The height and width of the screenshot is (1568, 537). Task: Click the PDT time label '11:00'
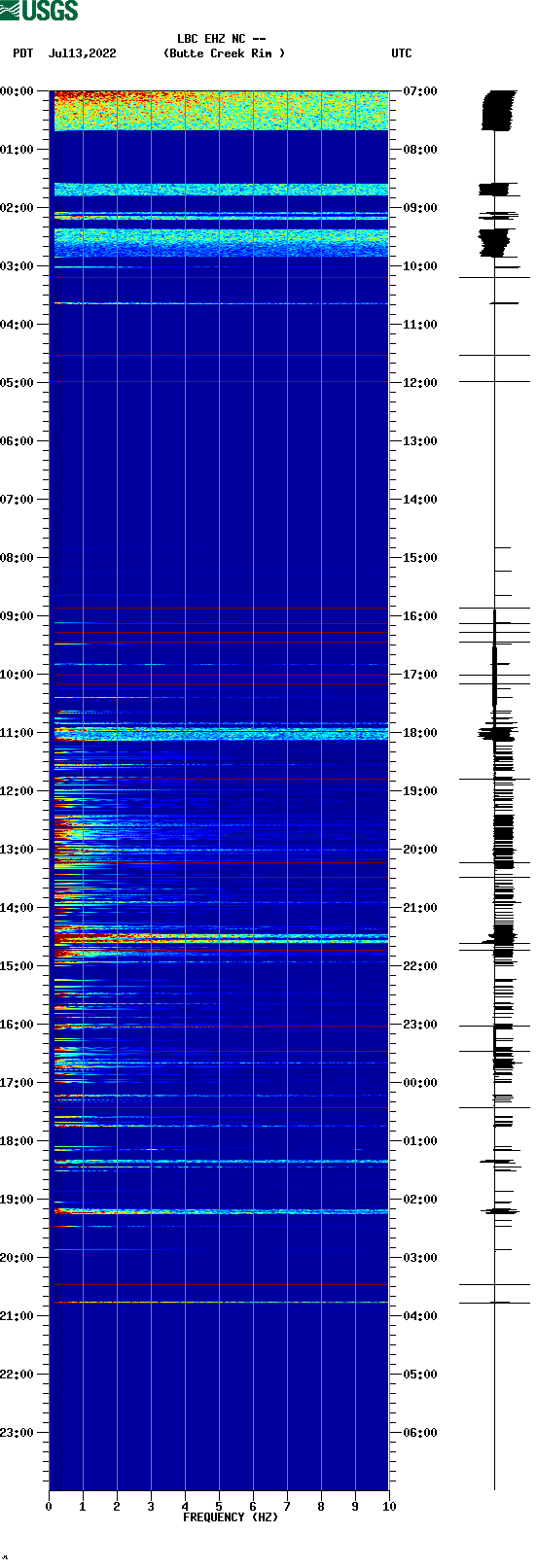coord(17,733)
